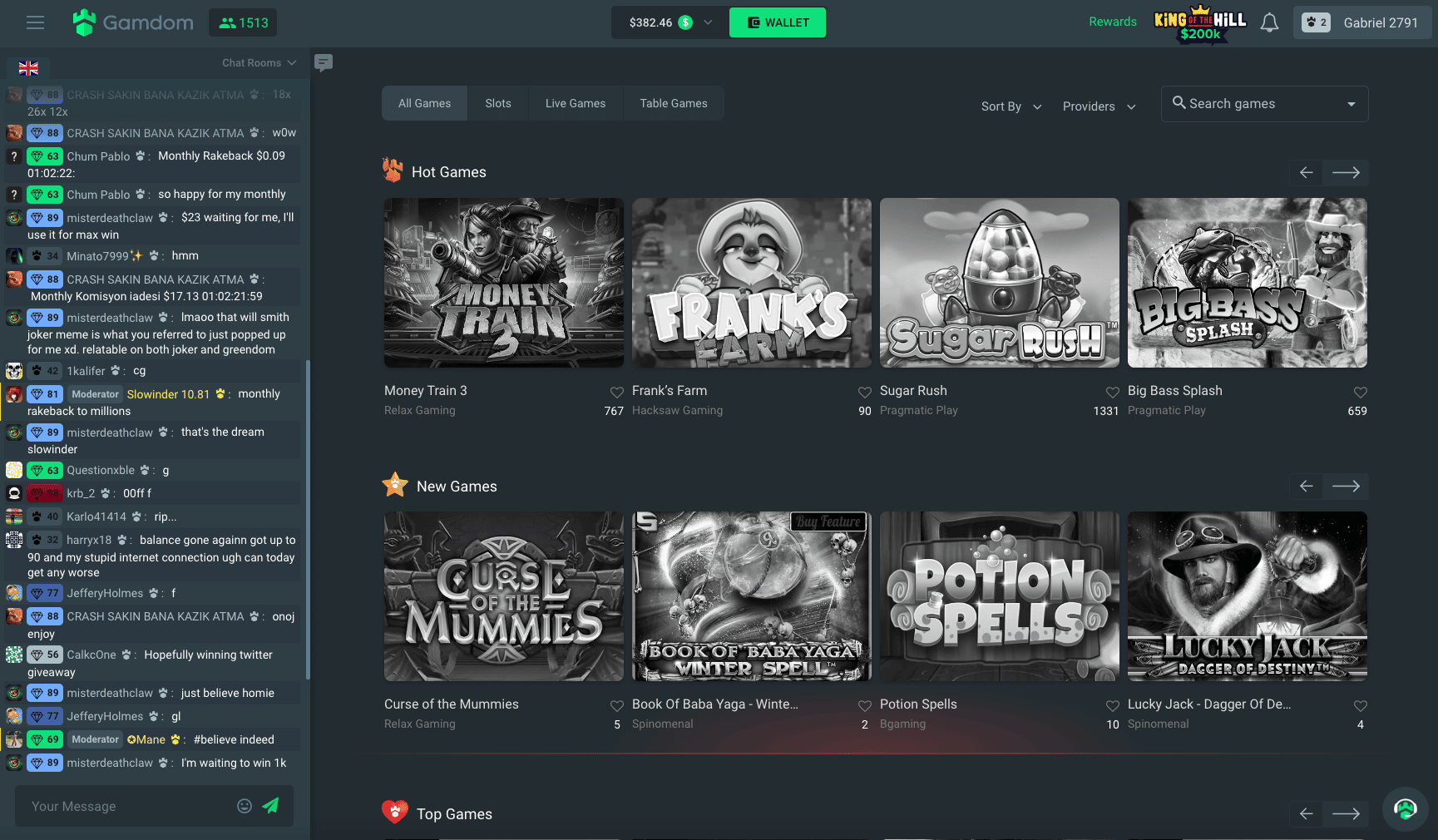Favorite Curse of the Mummies with heart
The image size is (1438, 840).
coord(616,705)
